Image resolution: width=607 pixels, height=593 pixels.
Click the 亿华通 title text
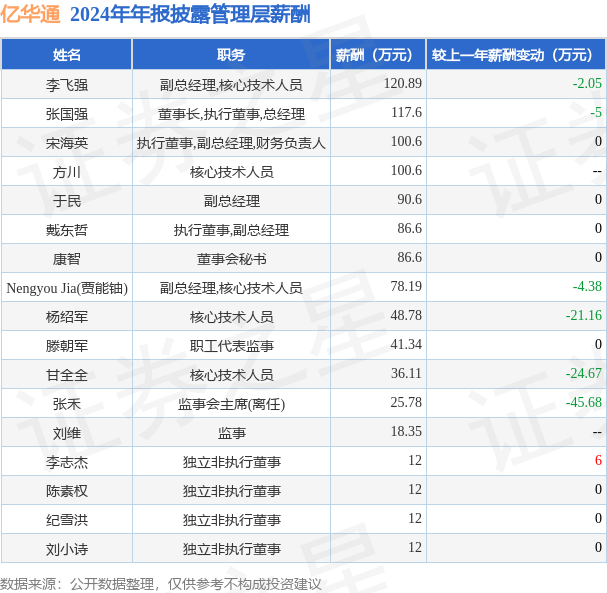30,15
